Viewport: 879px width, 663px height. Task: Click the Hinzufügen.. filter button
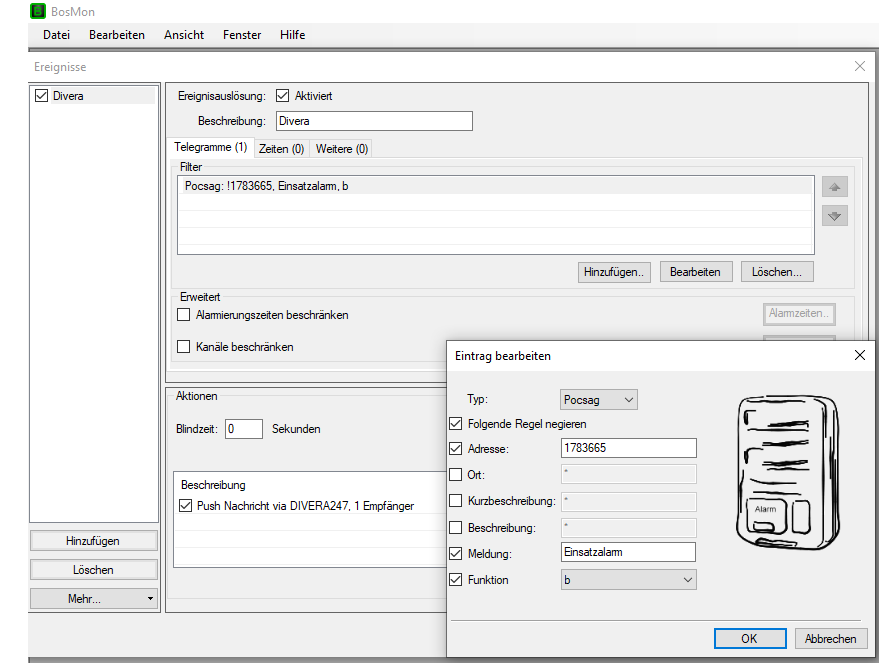point(615,272)
